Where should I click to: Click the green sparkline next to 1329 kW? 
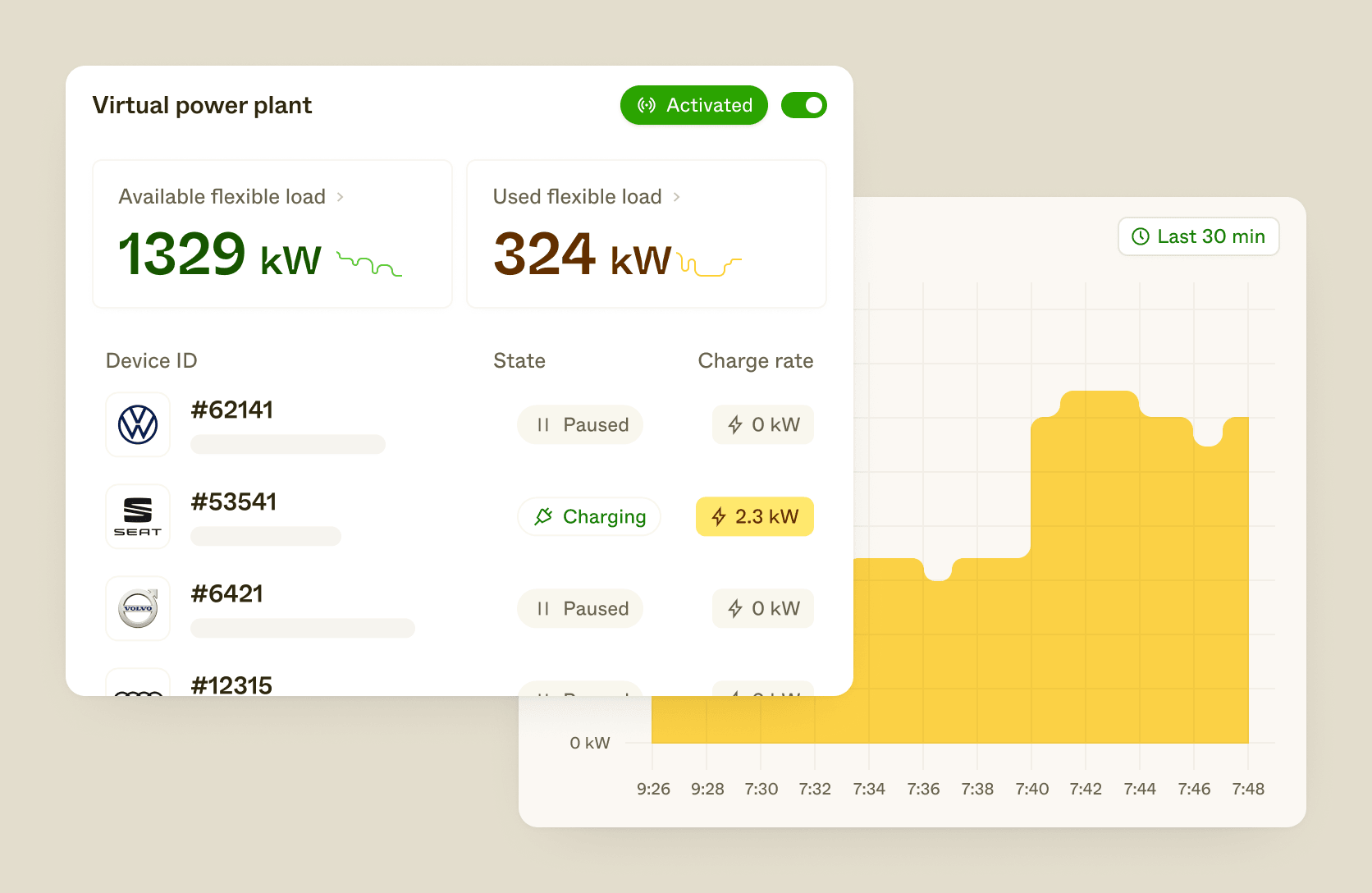[369, 264]
